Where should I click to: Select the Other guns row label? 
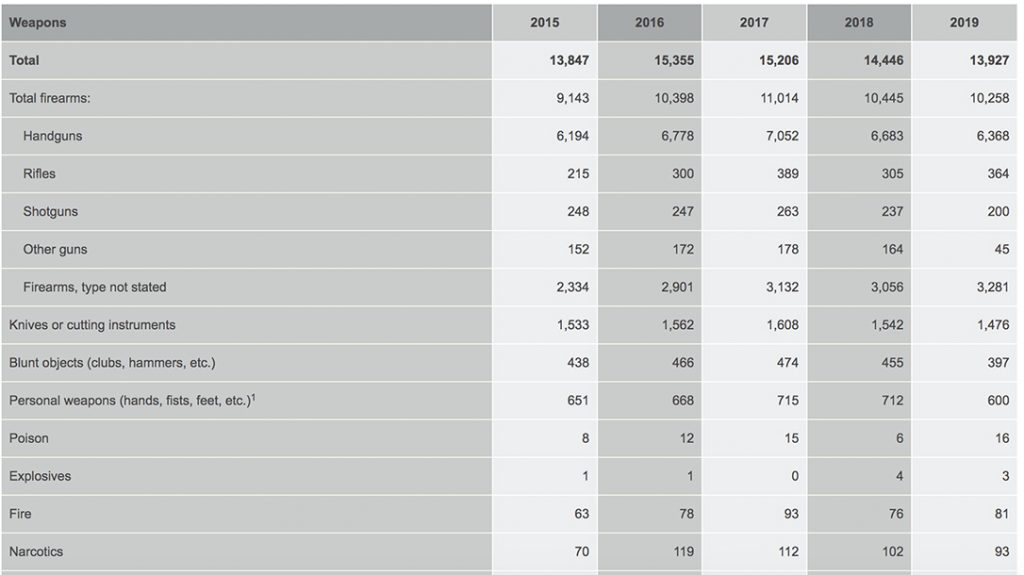[x=55, y=250]
